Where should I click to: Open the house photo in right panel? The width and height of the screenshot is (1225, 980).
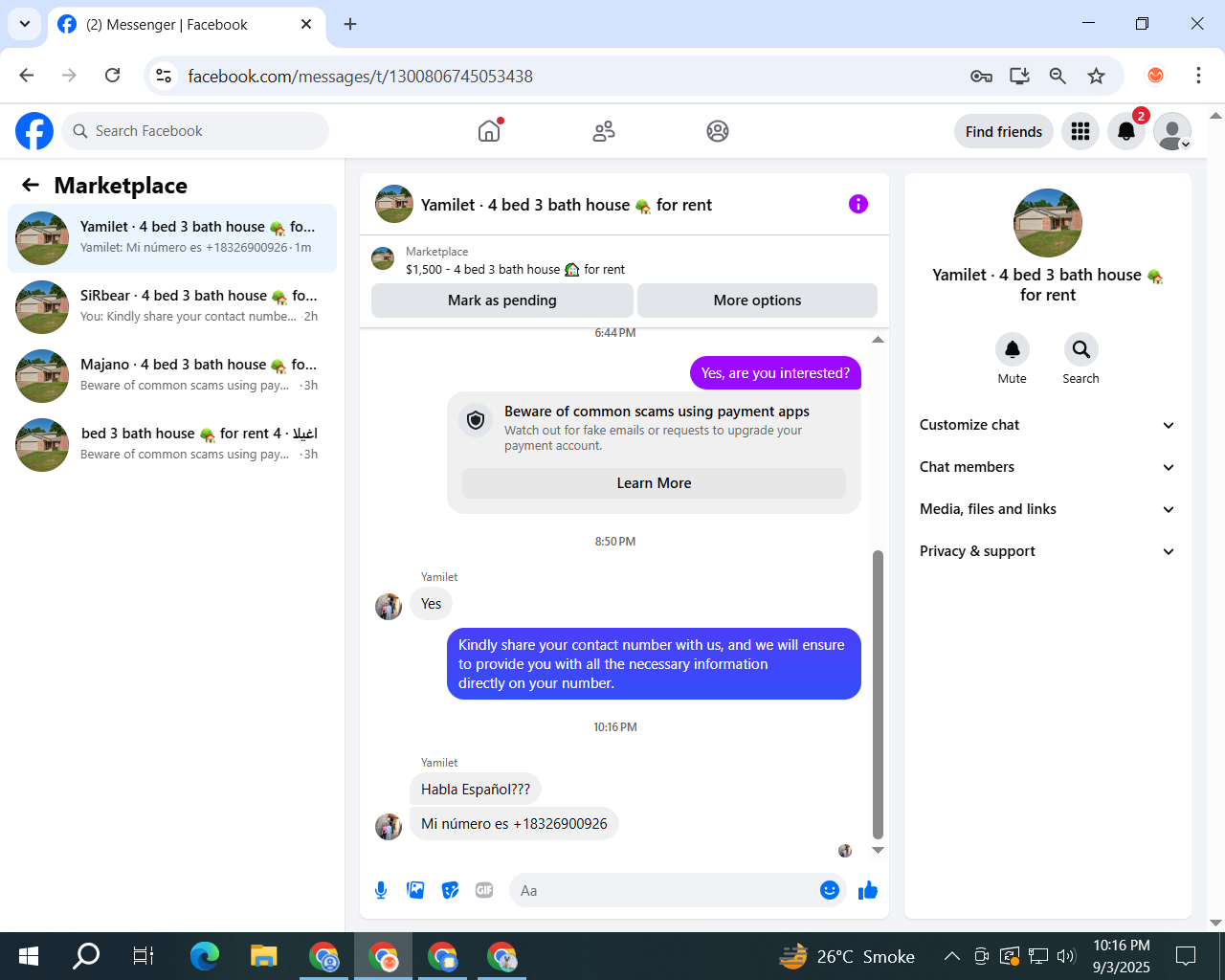(x=1048, y=223)
